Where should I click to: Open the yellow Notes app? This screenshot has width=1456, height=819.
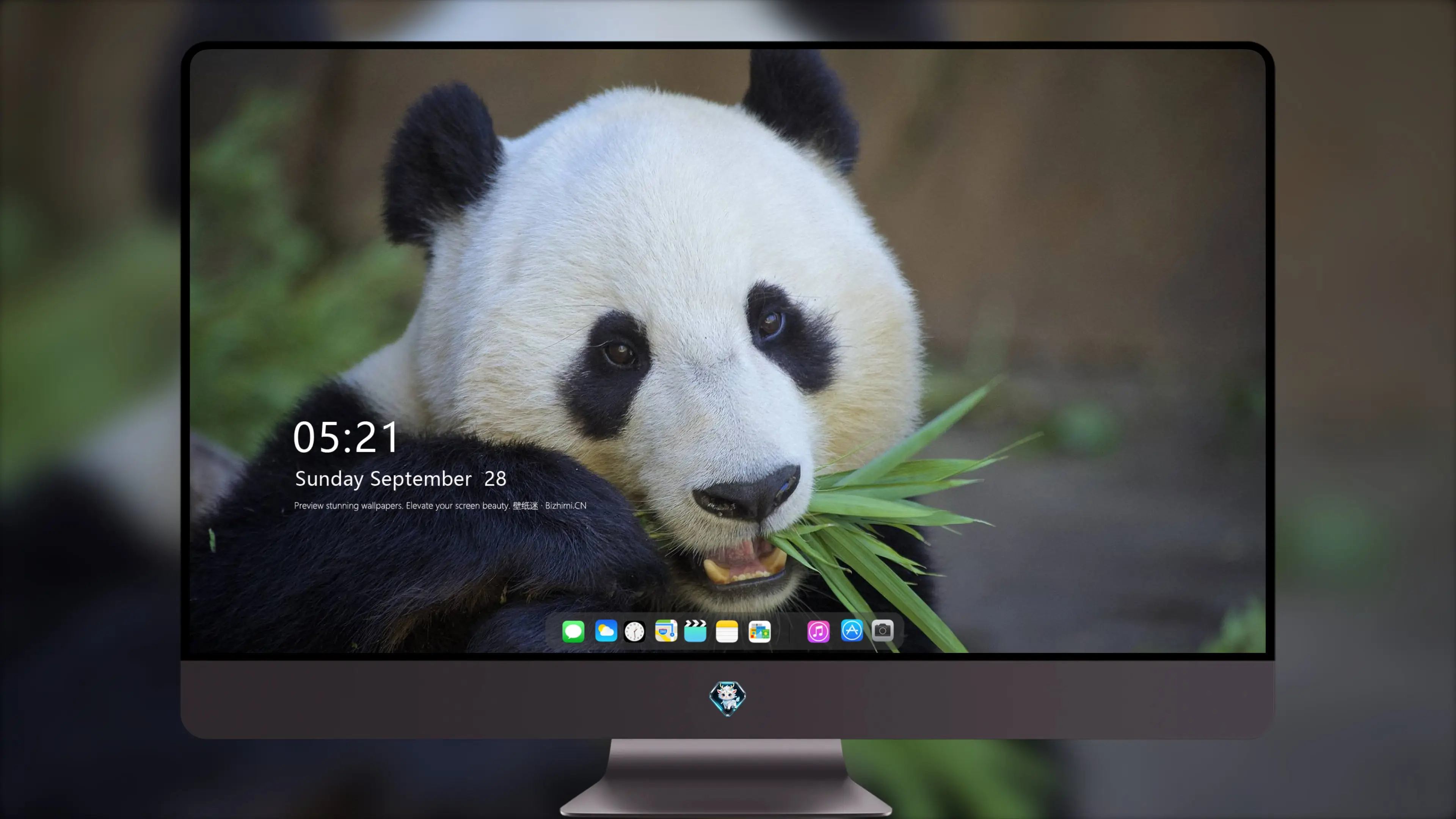[x=727, y=631]
